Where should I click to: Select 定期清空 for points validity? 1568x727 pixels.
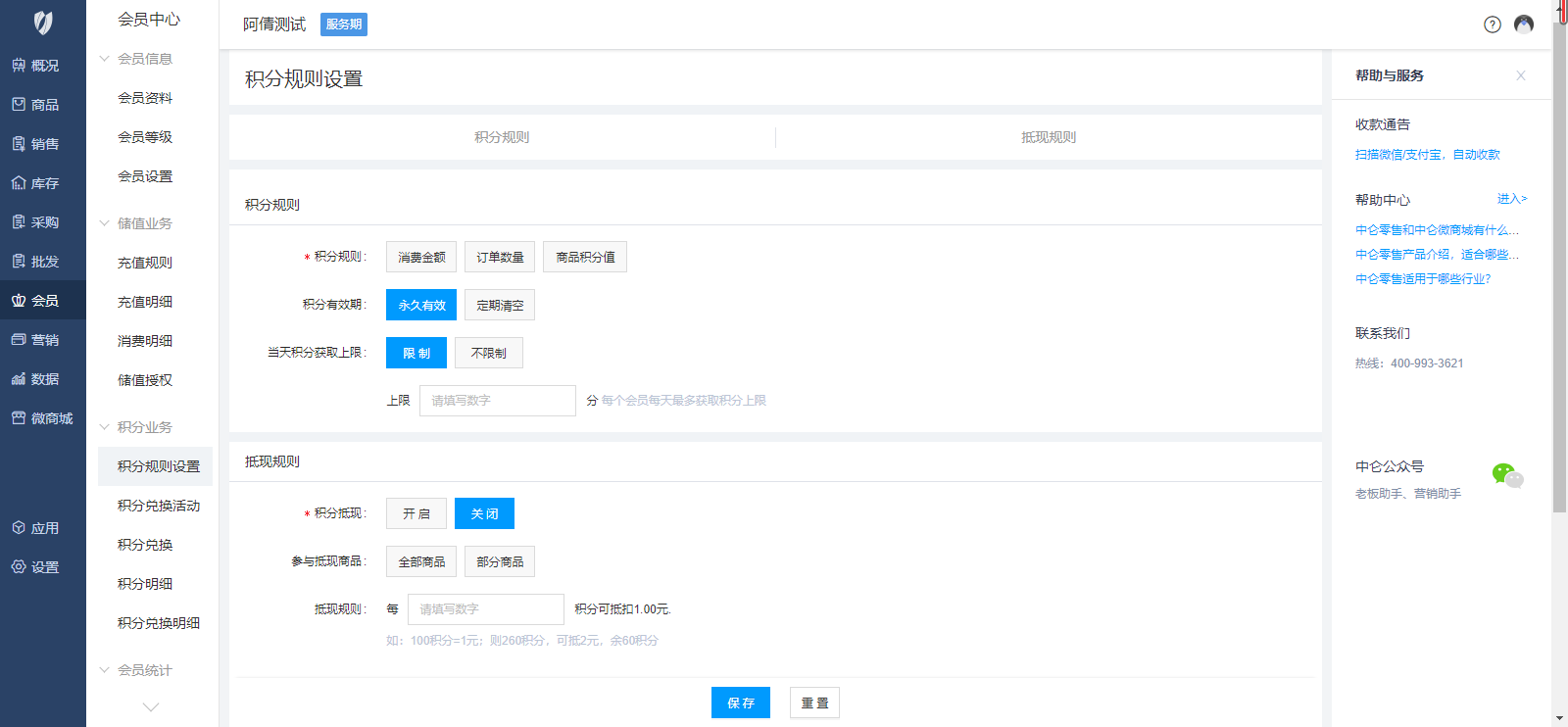[500, 305]
